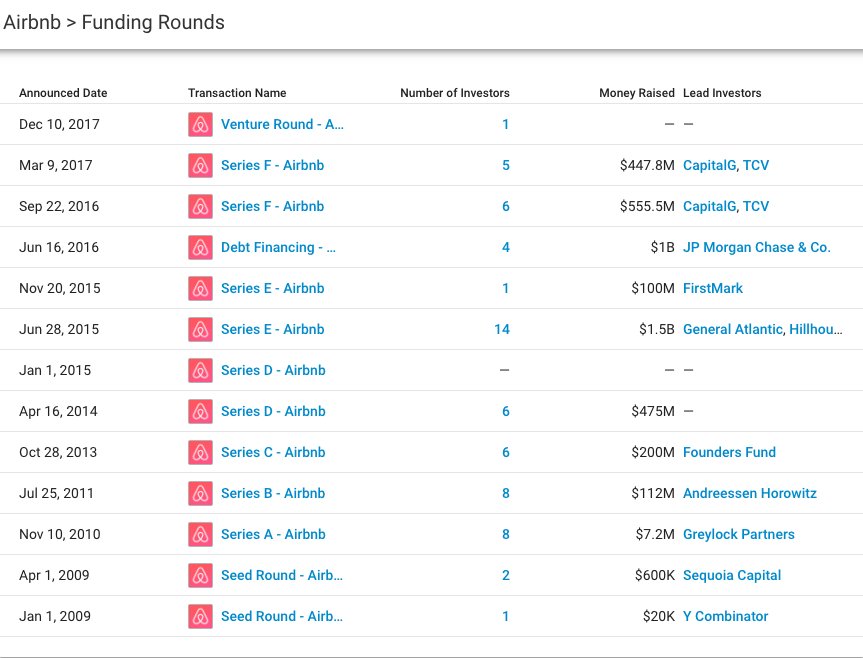Click investor count 14 for Series E
Viewport: 863px width, 658px height.
click(502, 330)
